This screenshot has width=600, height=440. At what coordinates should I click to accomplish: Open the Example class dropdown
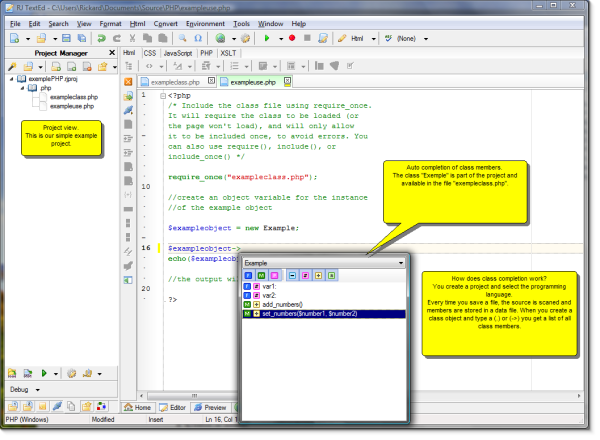tap(400, 262)
